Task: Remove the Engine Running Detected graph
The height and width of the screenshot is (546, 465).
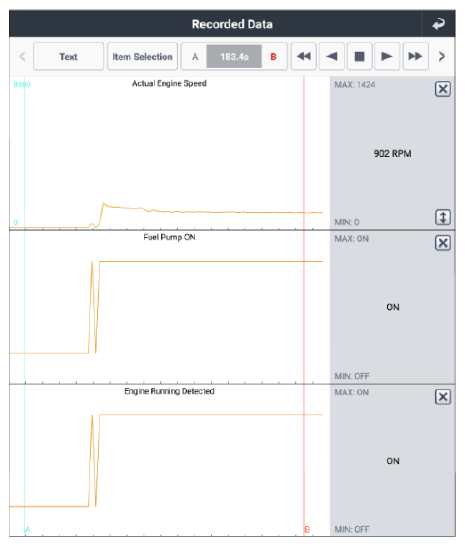Action: (443, 397)
